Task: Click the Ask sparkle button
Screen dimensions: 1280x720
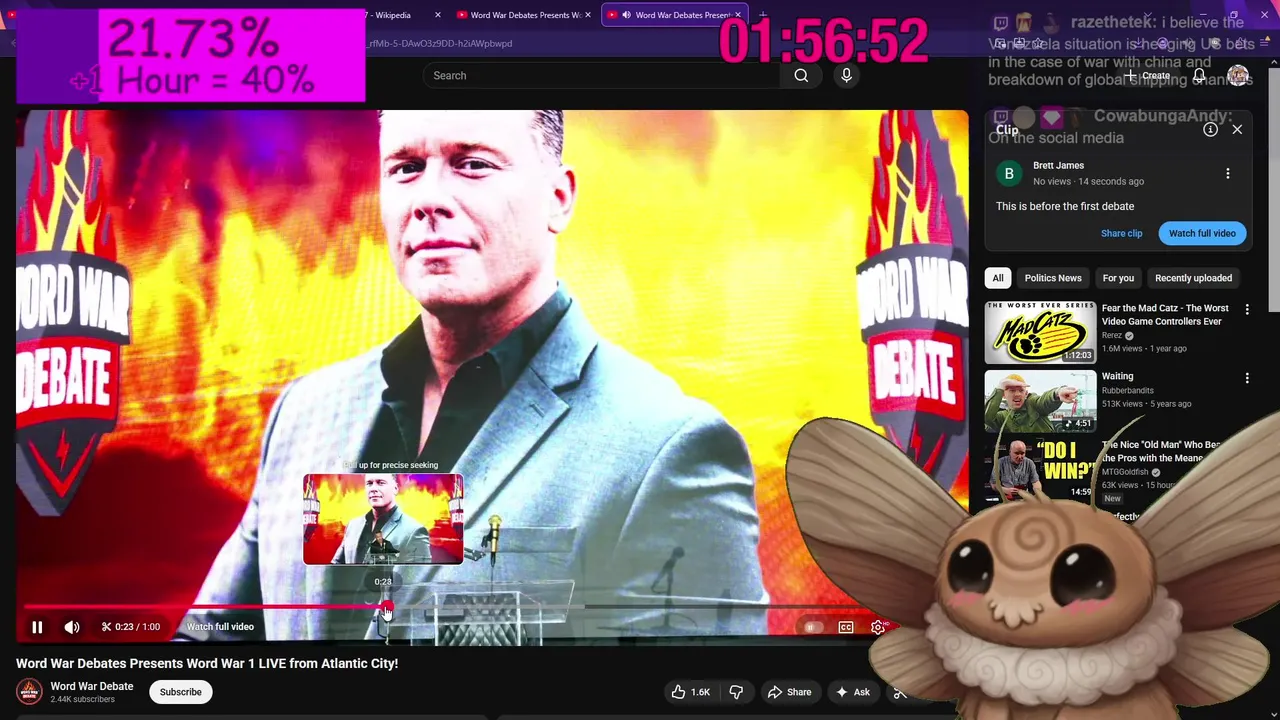Action: pos(853,692)
